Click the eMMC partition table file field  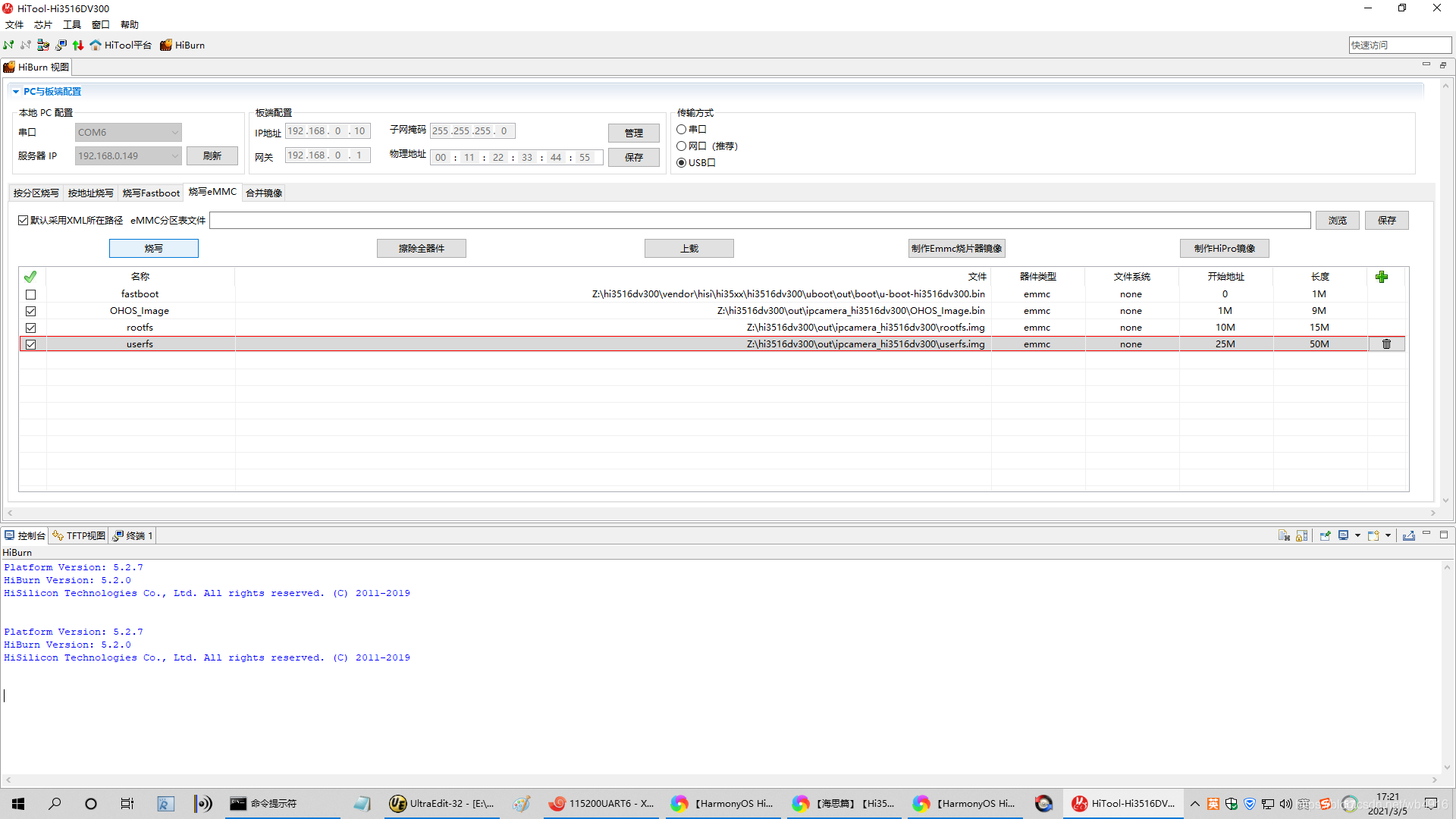759,221
